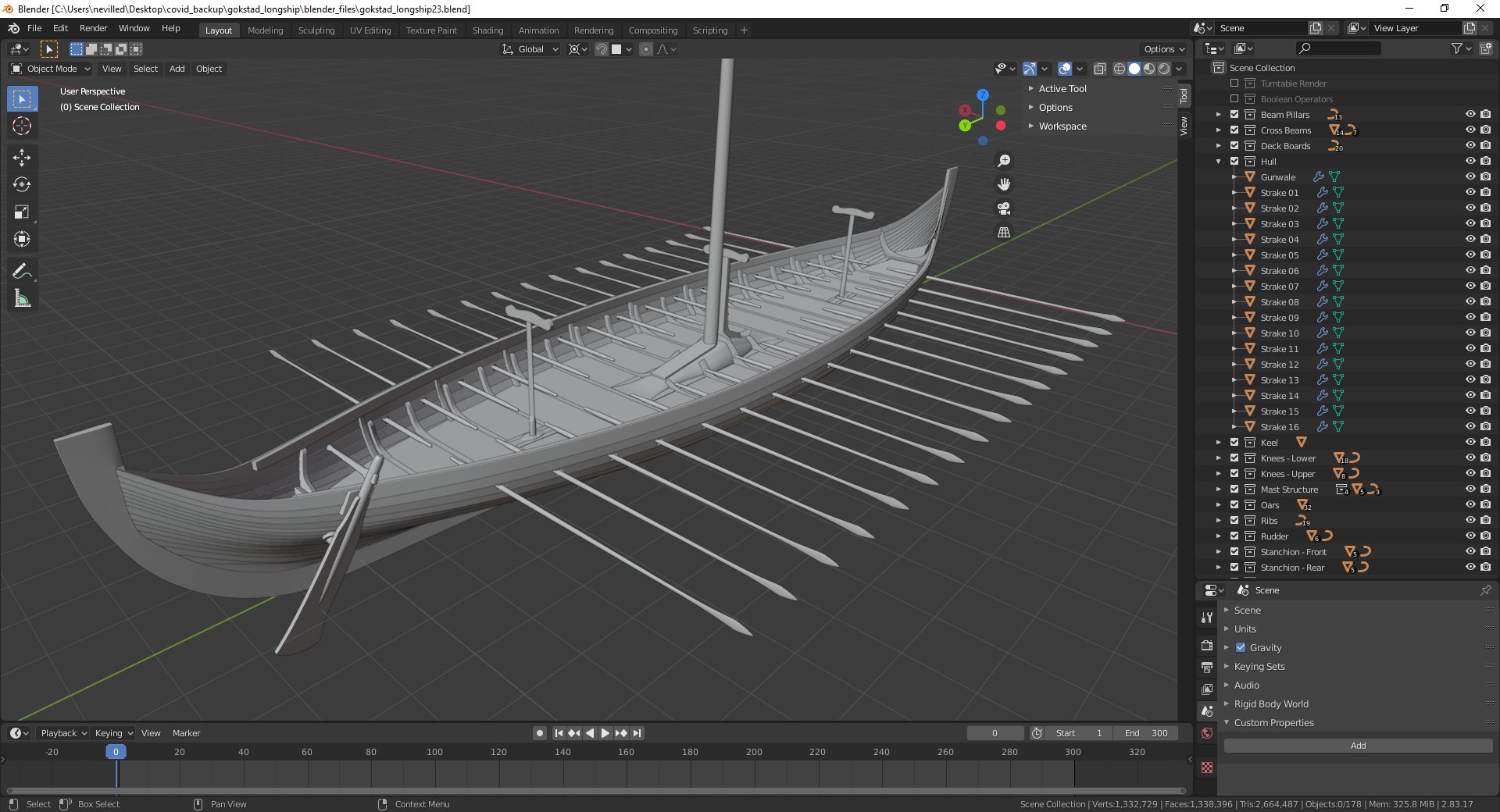Disable the Gravity checkbox

pos(1241,647)
